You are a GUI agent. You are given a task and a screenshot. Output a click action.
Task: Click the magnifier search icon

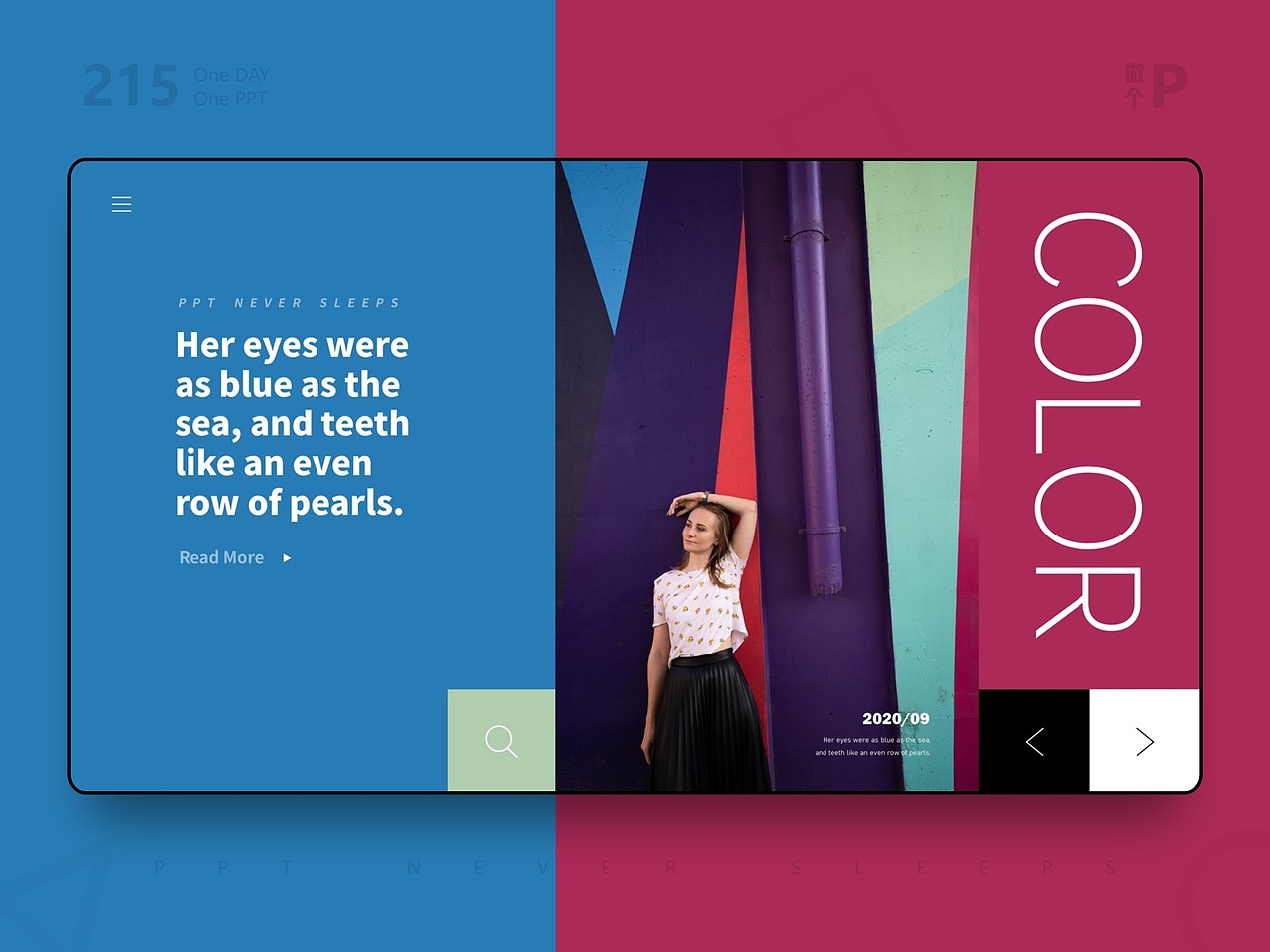pyautogui.click(x=501, y=741)
